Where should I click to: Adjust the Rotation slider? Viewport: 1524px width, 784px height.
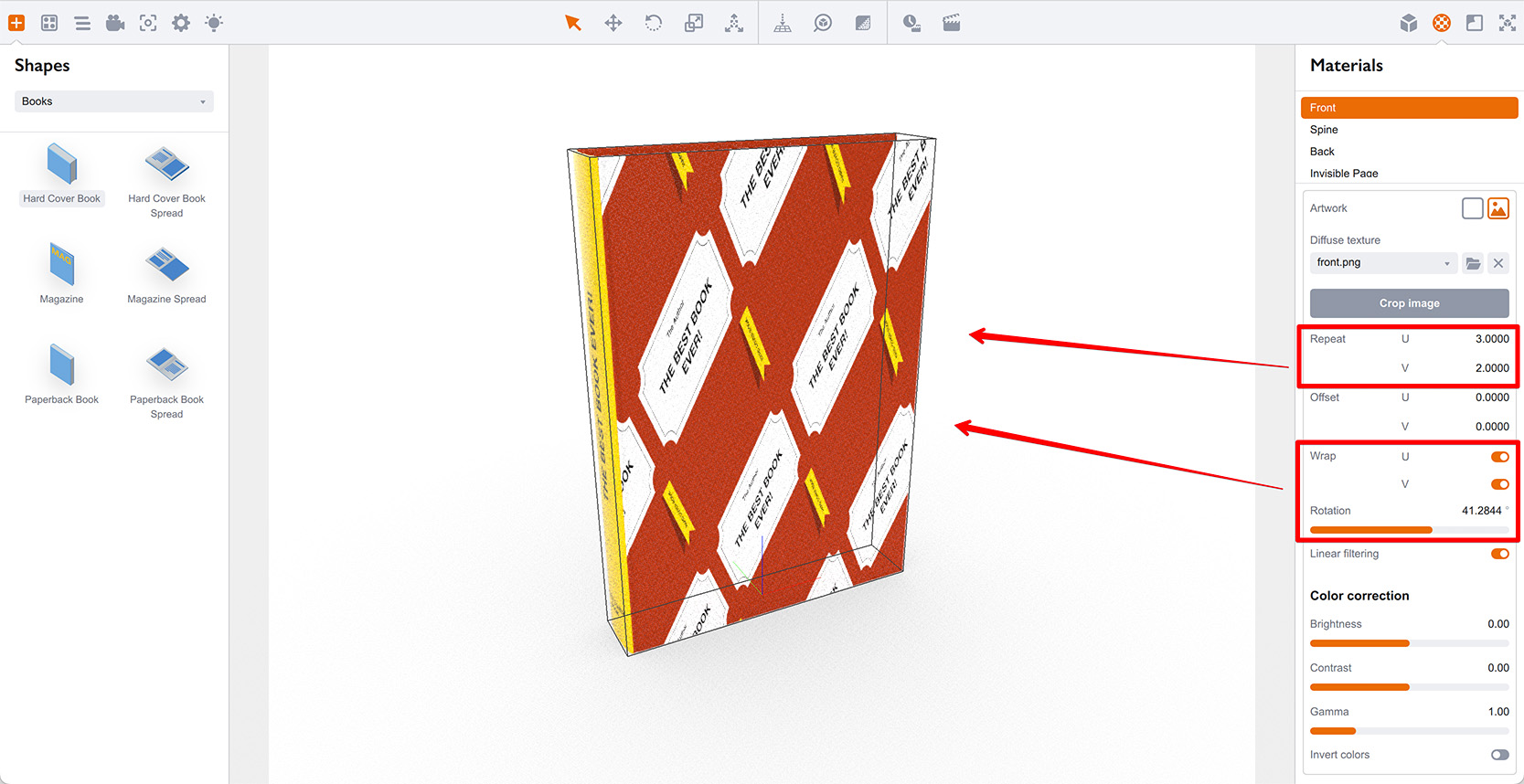point(1409,530)
